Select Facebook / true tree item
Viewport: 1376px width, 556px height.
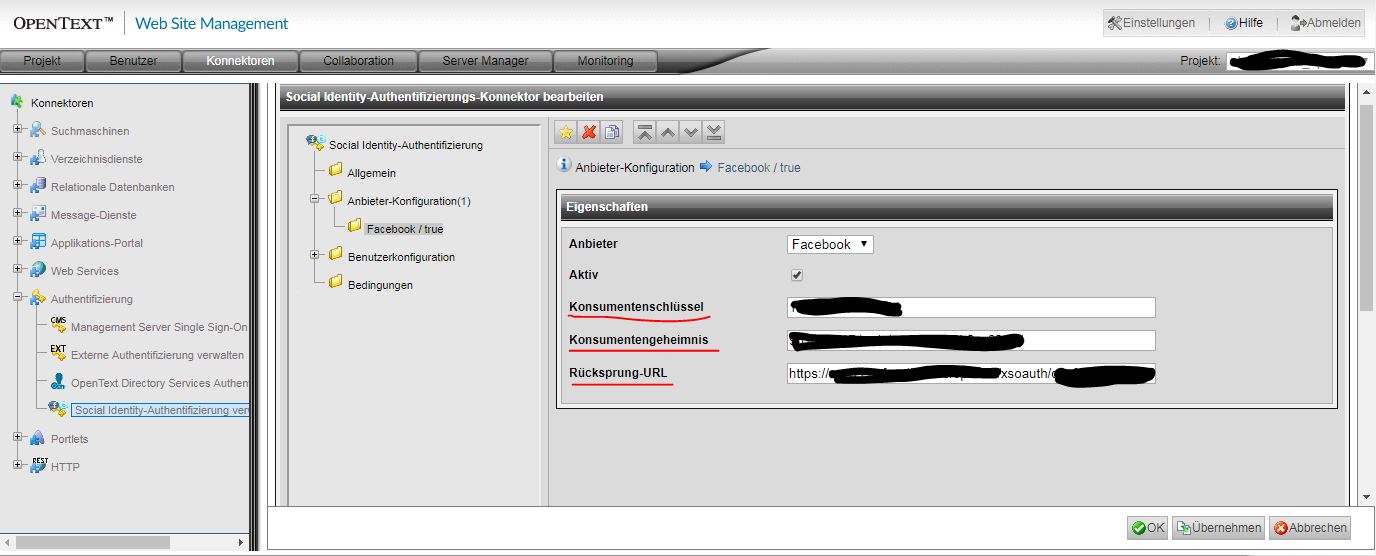[404, 229]
